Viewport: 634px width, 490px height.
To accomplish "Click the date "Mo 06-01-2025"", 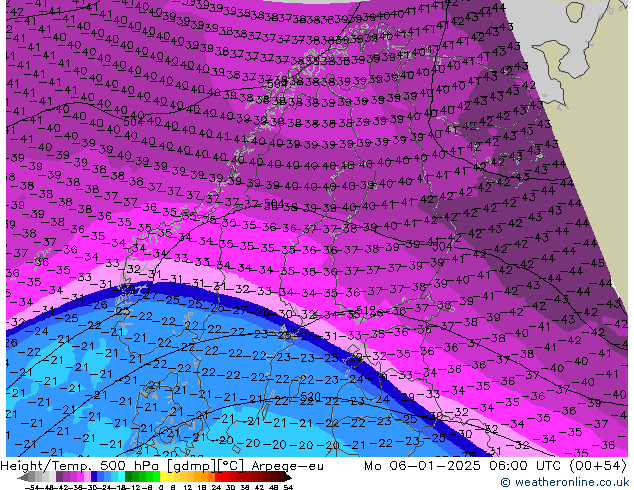I will click(423, 466).
